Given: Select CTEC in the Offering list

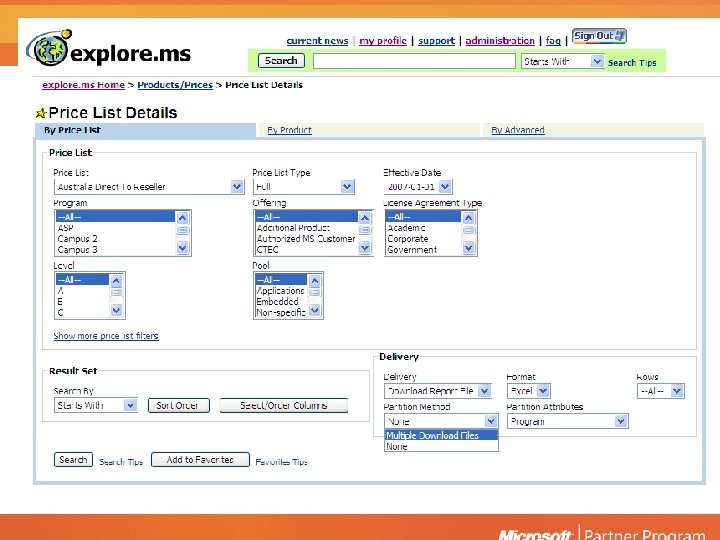Looking at the screenshot, I should pyautogui.click(x=306, y=250).
